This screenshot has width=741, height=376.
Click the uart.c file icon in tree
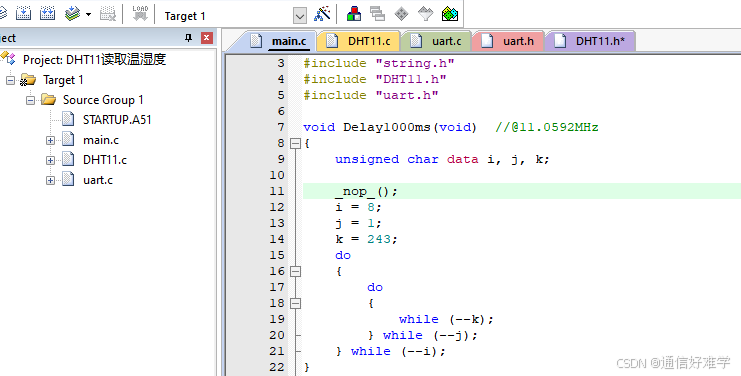click(x=69, y=179)
